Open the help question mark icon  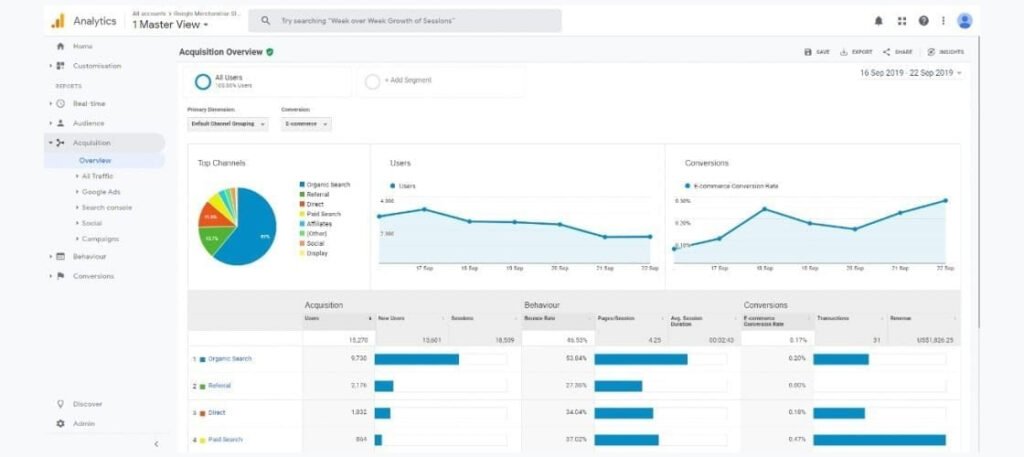point(923,21)
